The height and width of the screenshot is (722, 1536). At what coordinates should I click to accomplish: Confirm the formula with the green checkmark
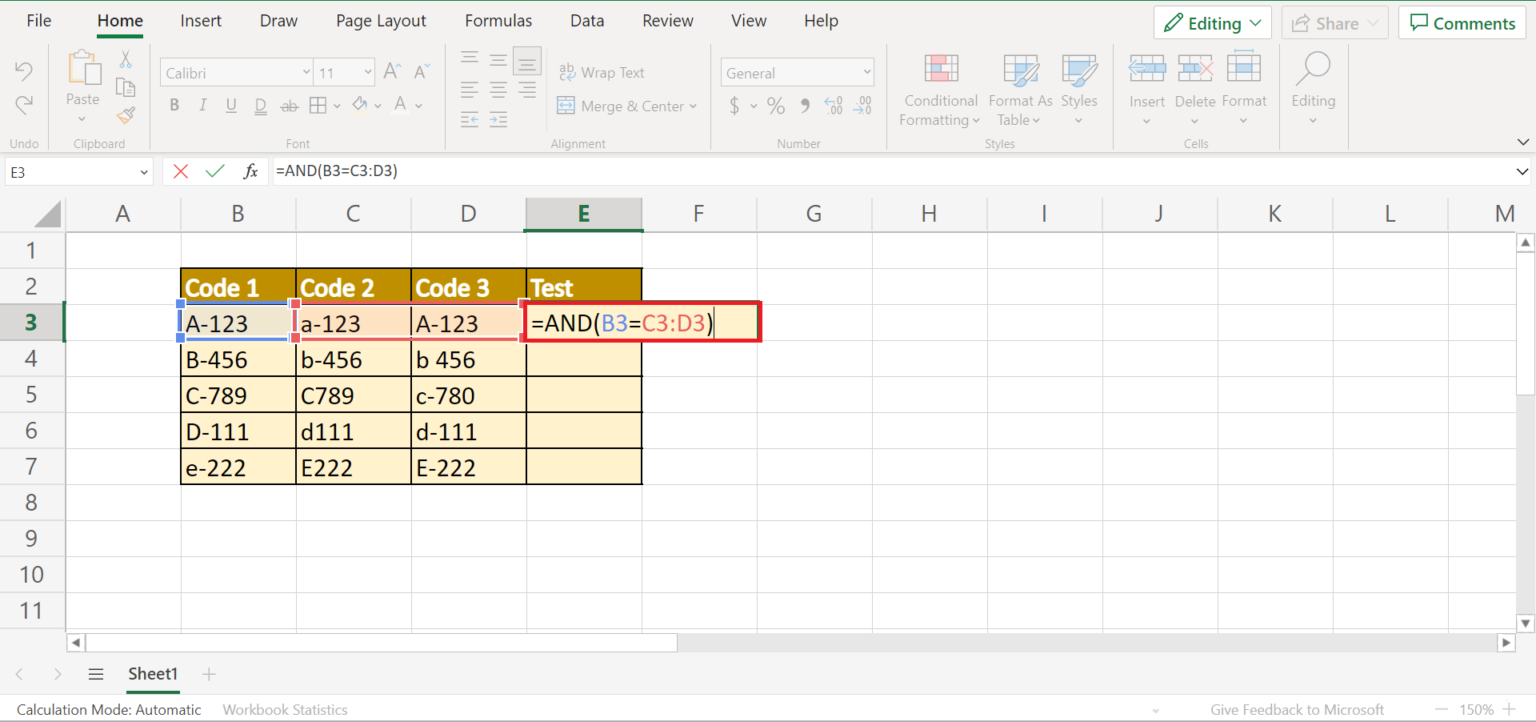(x=215, y=171)
